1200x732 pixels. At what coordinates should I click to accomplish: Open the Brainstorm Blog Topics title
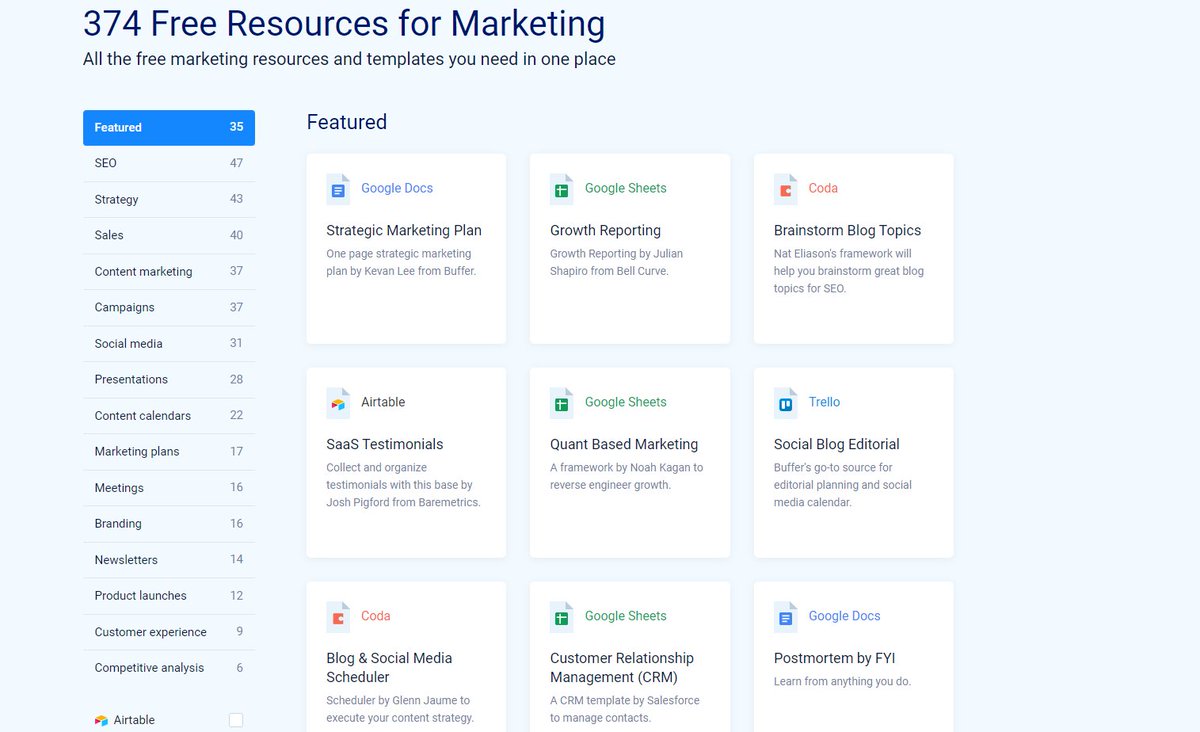(x=847, y=230)
